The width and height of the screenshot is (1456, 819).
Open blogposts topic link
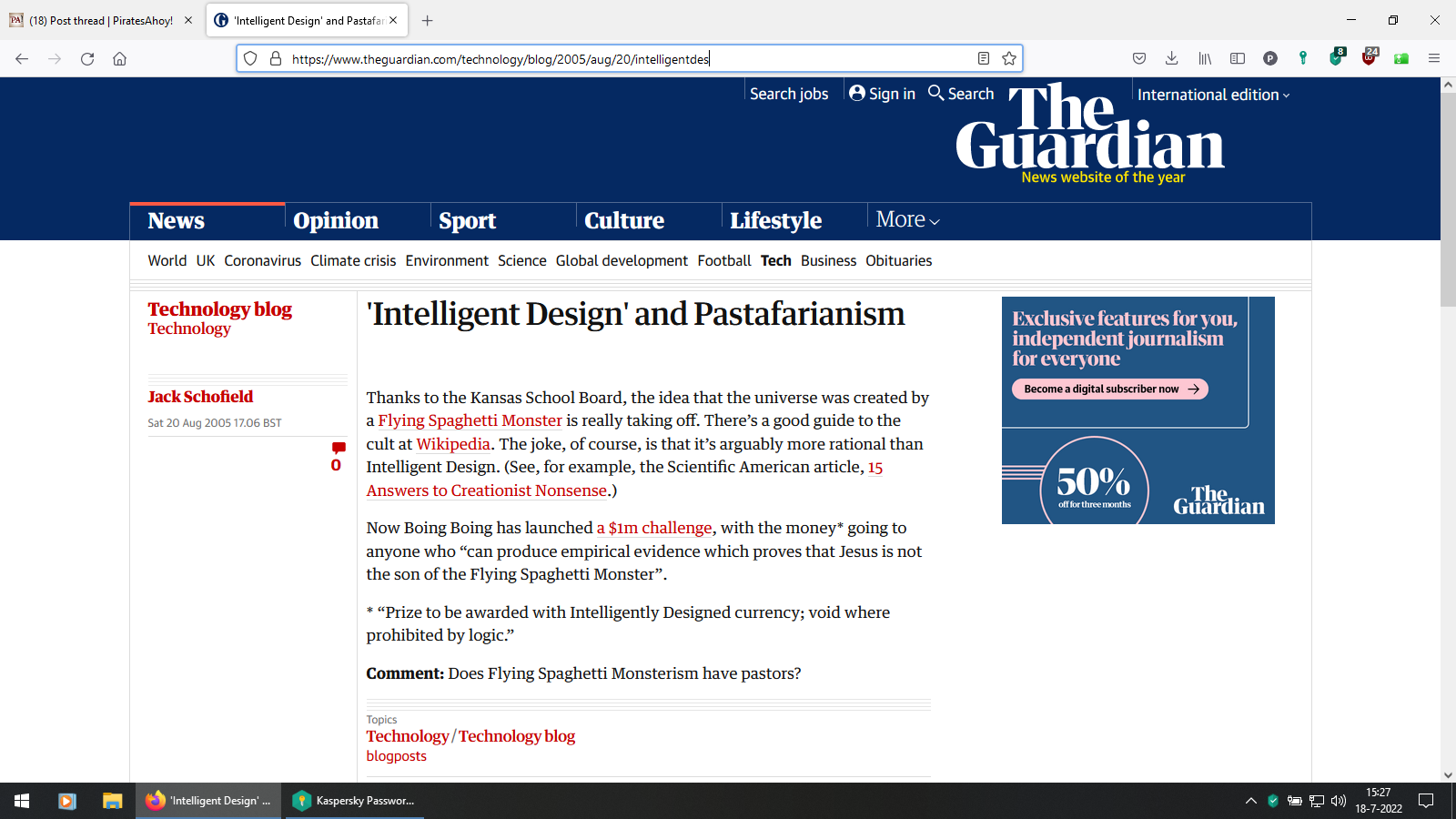396,756
